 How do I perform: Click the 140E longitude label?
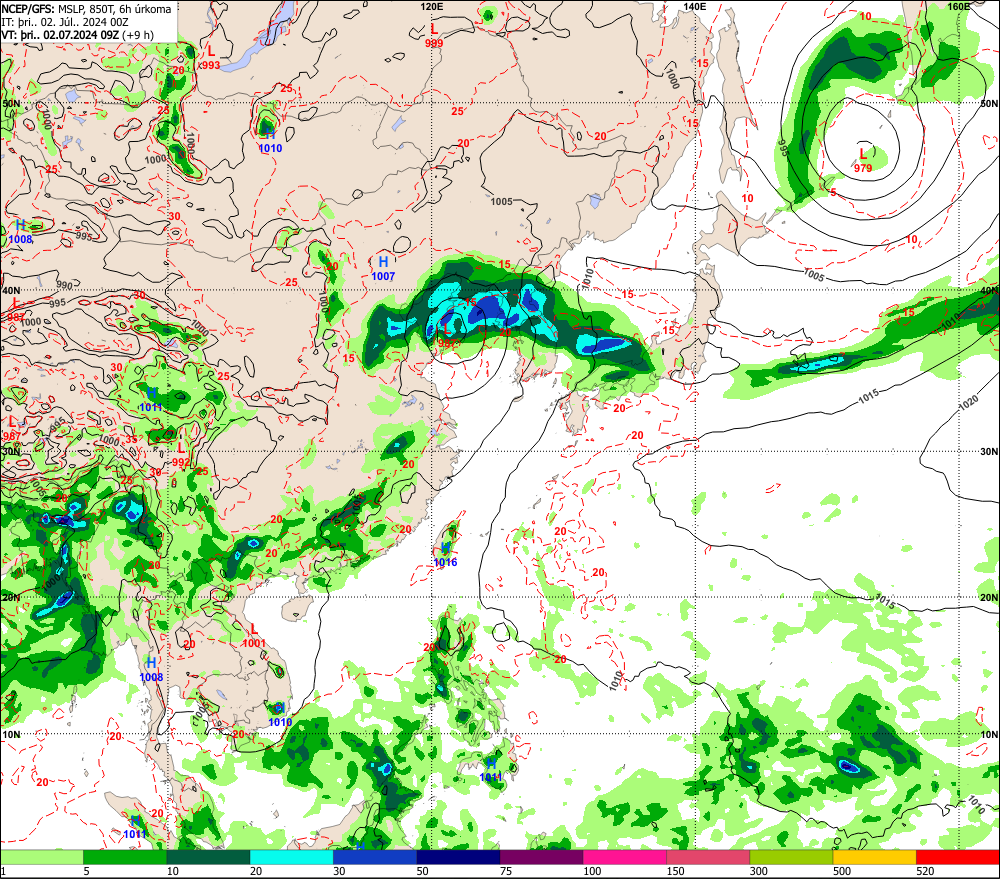coord(695,6)
